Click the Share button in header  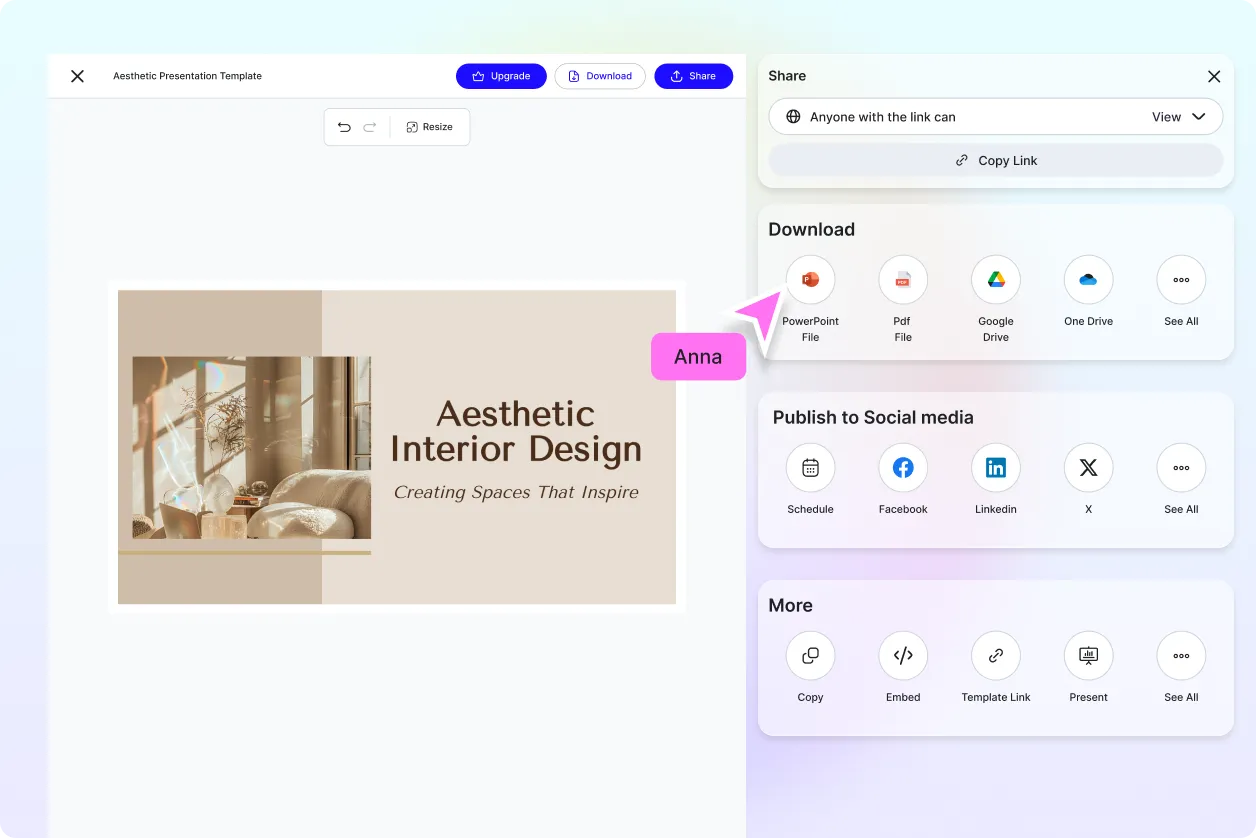pos(694,76)
